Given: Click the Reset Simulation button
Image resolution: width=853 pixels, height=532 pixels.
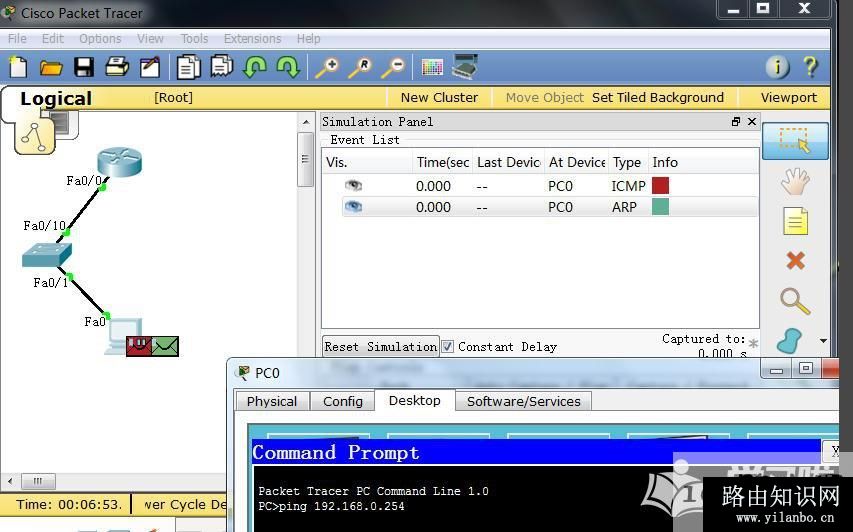Looking at the screenshot, I should tap(380, 347).
